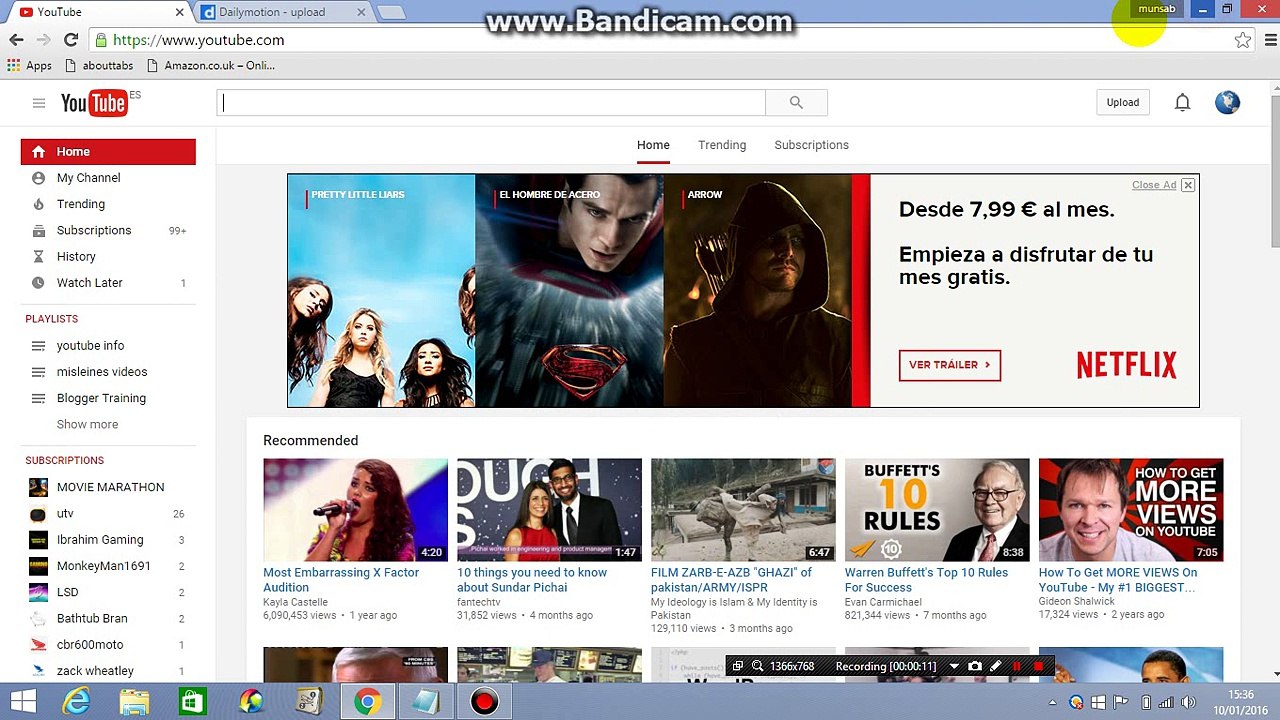Screen dimensions: 1280x720
Task: Click the network signal tray icon
Action: pos(1168,702)
